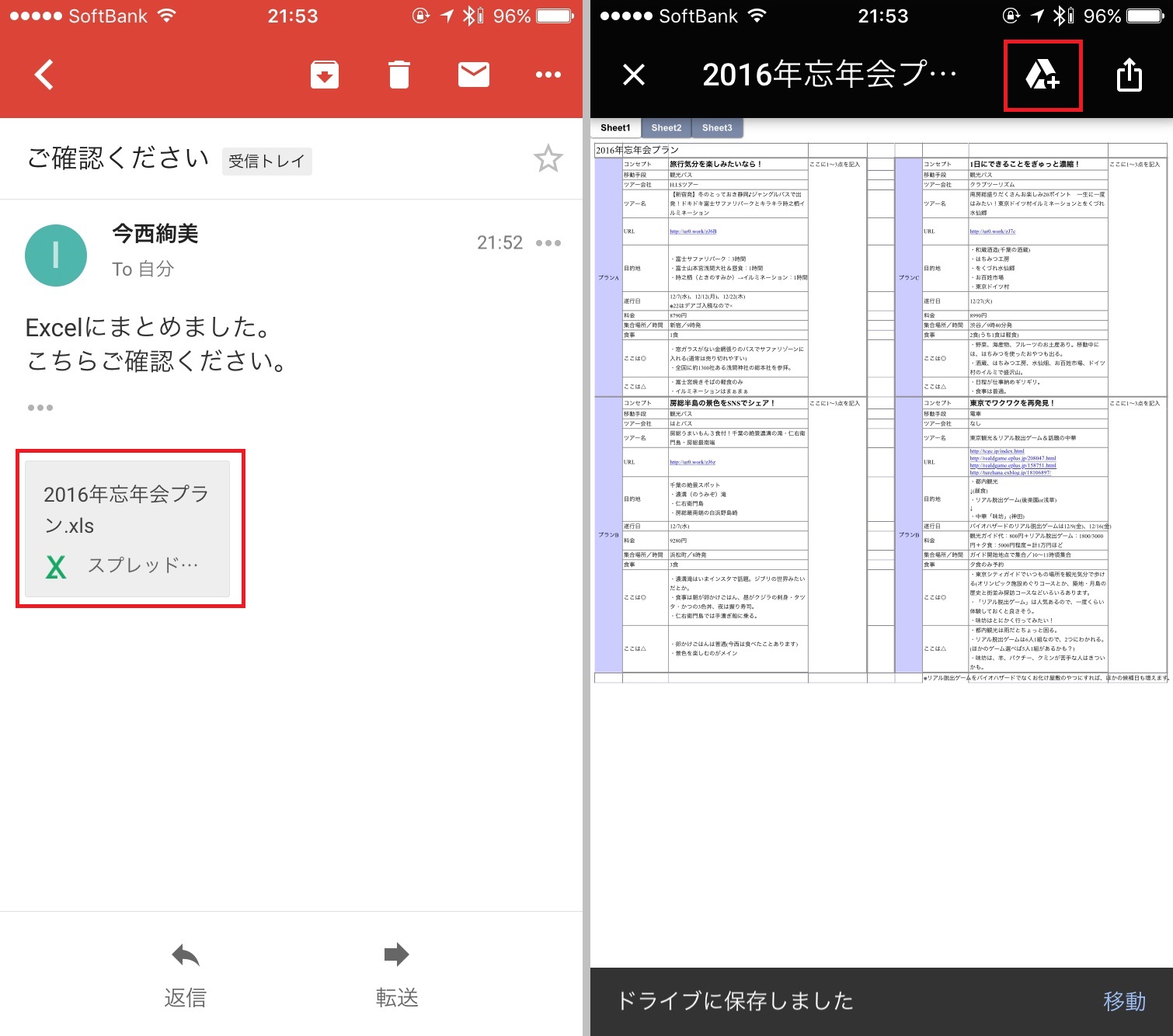Save file with the Add to Drive icon
This screenshot has height=1036, width=1173.
tap(1042, 75)
